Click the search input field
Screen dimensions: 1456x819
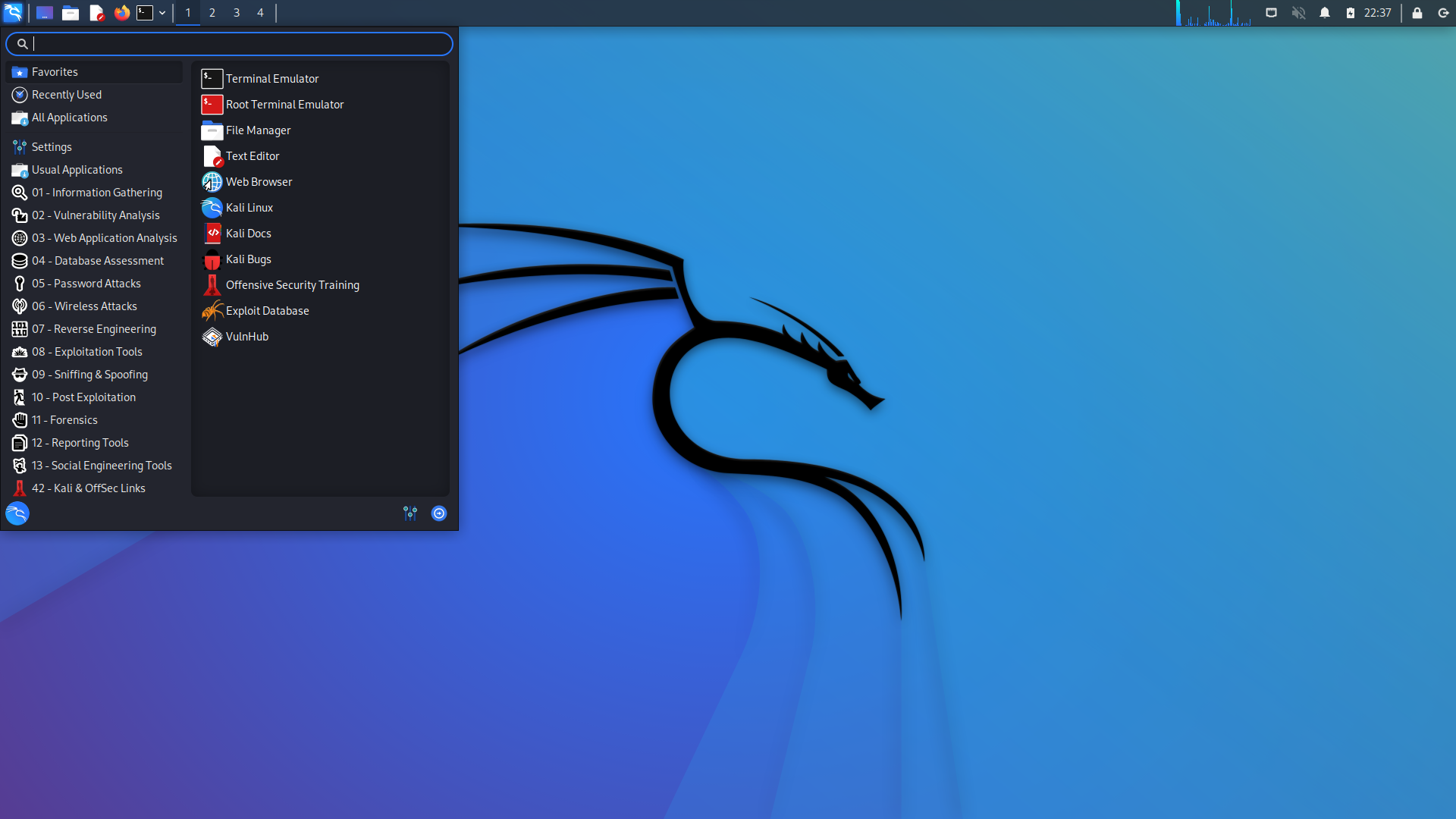pos(229,43)
